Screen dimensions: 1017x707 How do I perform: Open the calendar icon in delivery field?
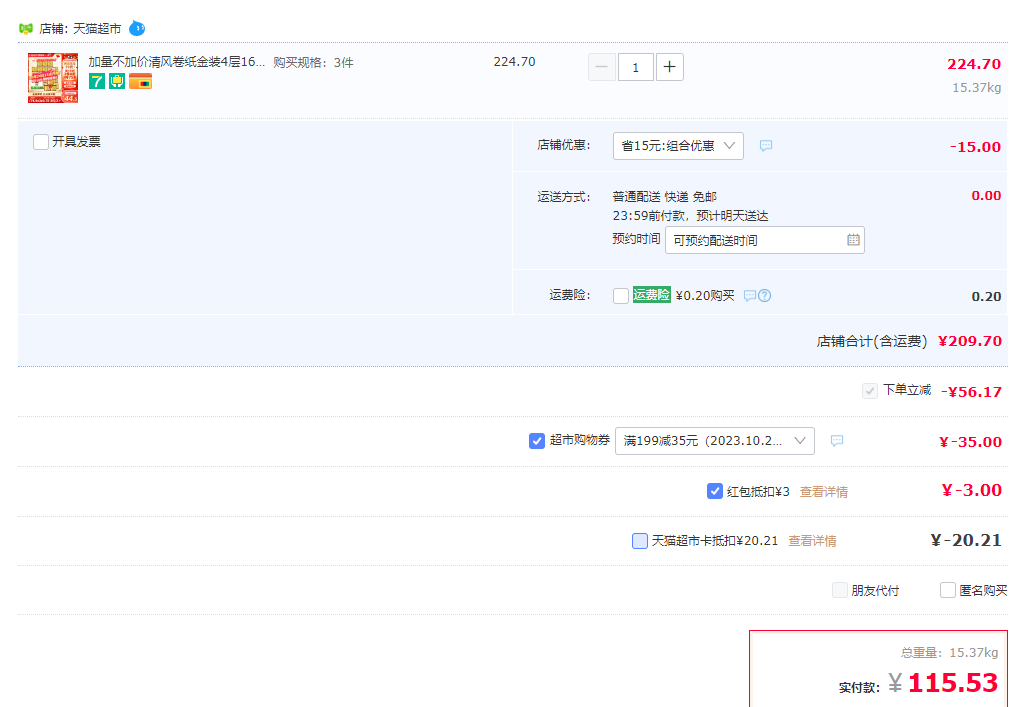point(853,240)
